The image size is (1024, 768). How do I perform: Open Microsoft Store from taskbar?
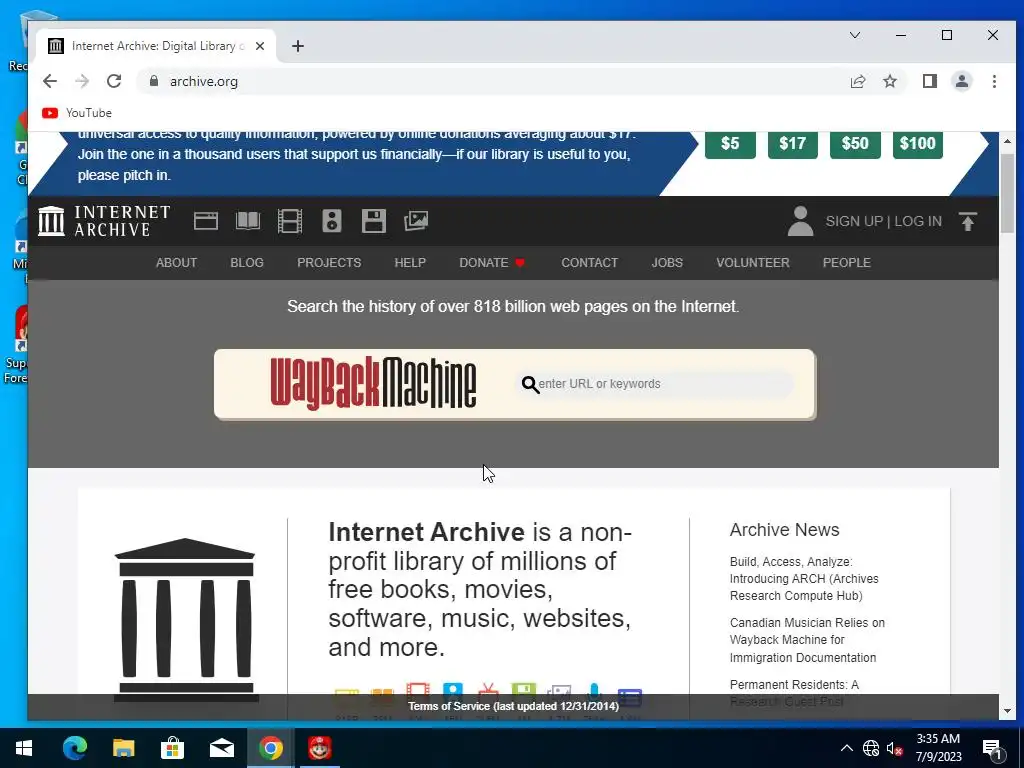pyautogui.click(x=172, y=748)
